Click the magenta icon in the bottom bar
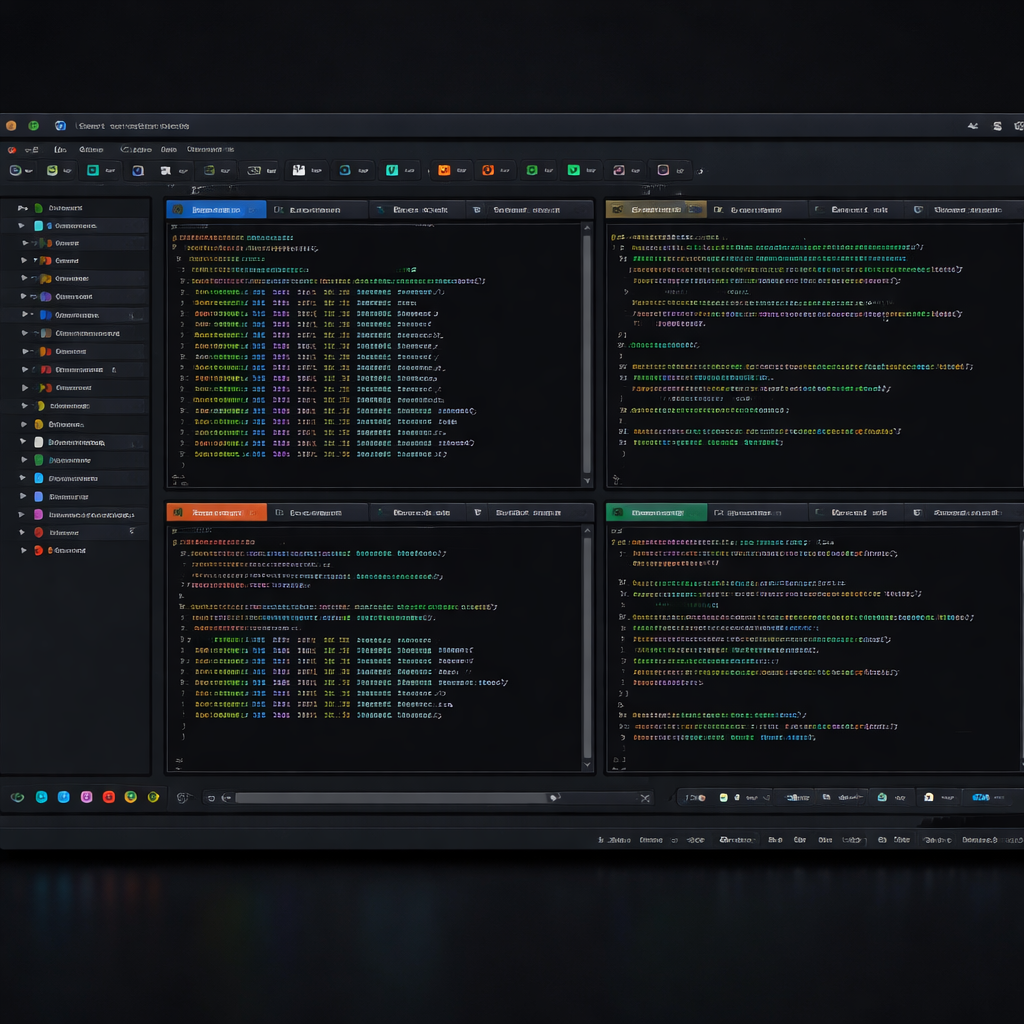Screen dimensions: 1024x1024 86,797
